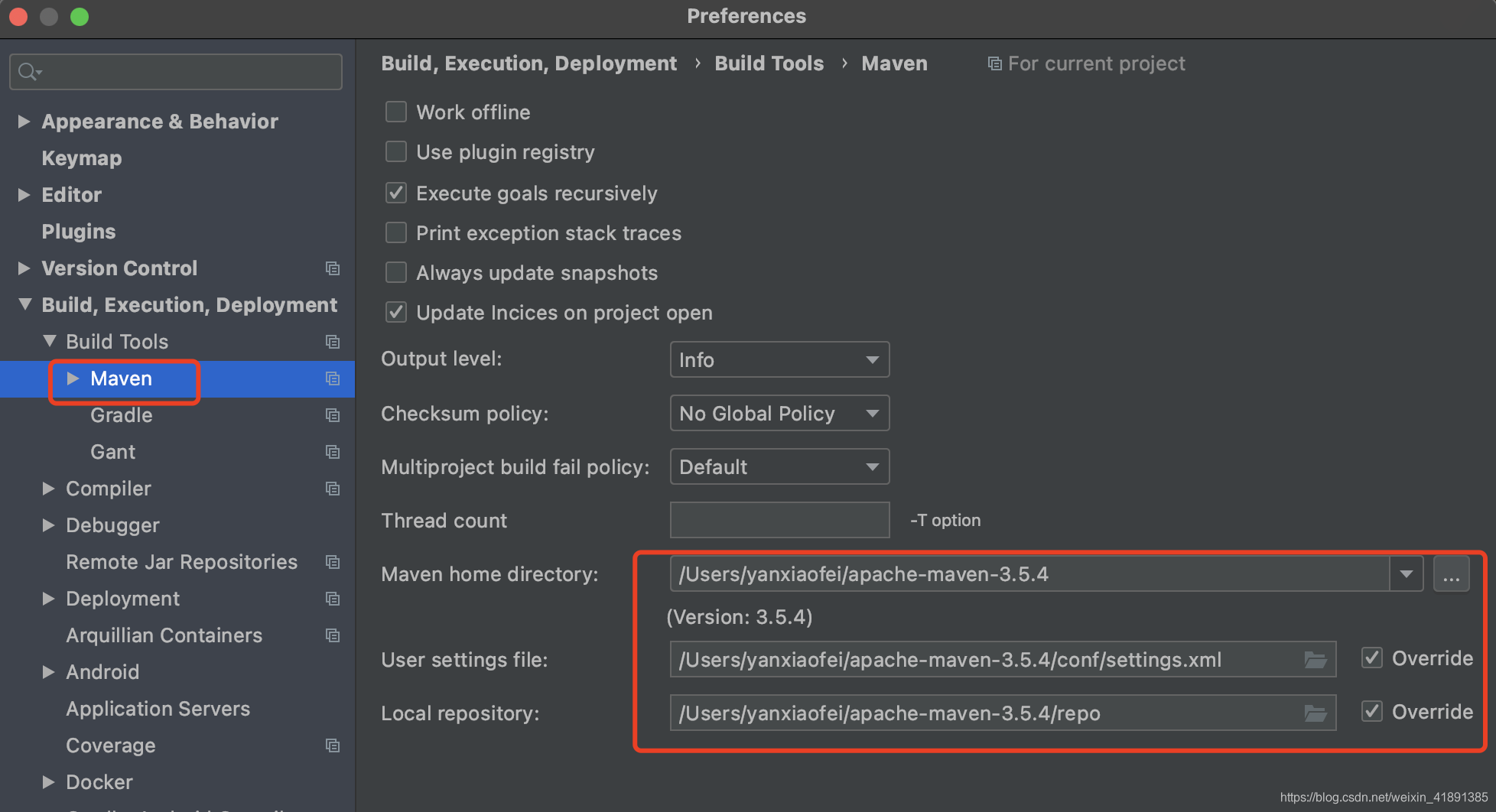Click the For current project icon
The height and width of the screenshot is (812, 1496).
click(994, 63)
